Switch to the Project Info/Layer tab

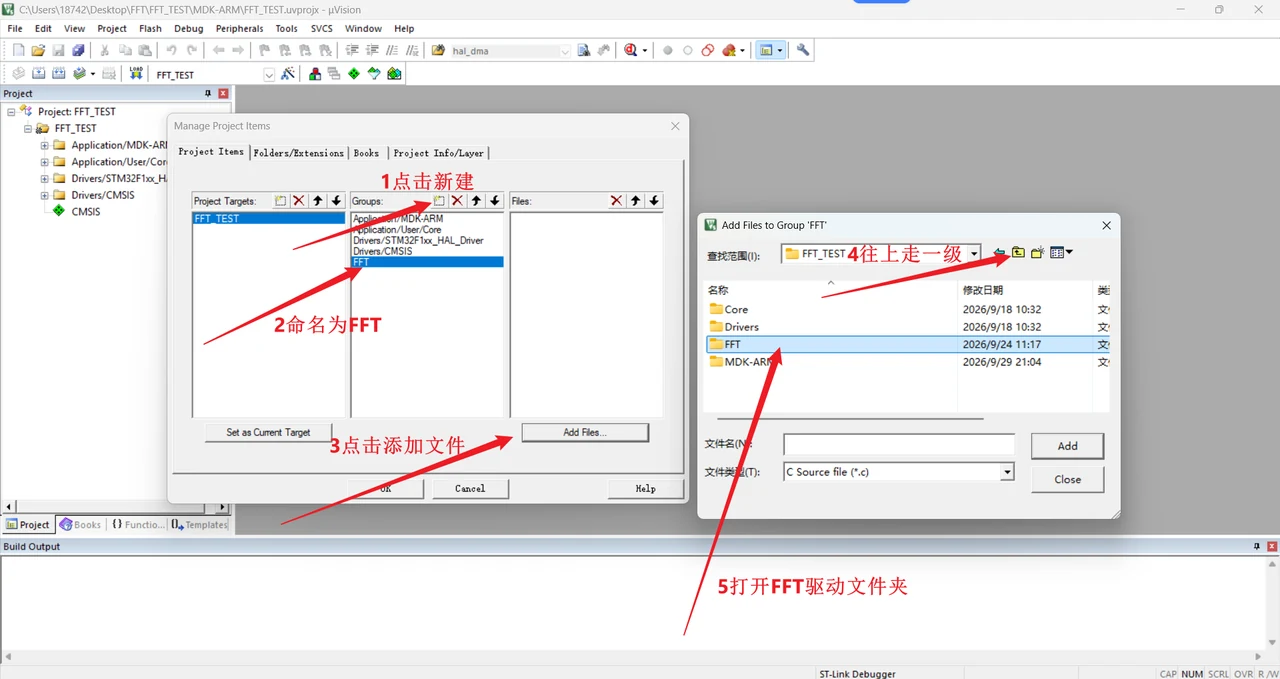point(439,153)
